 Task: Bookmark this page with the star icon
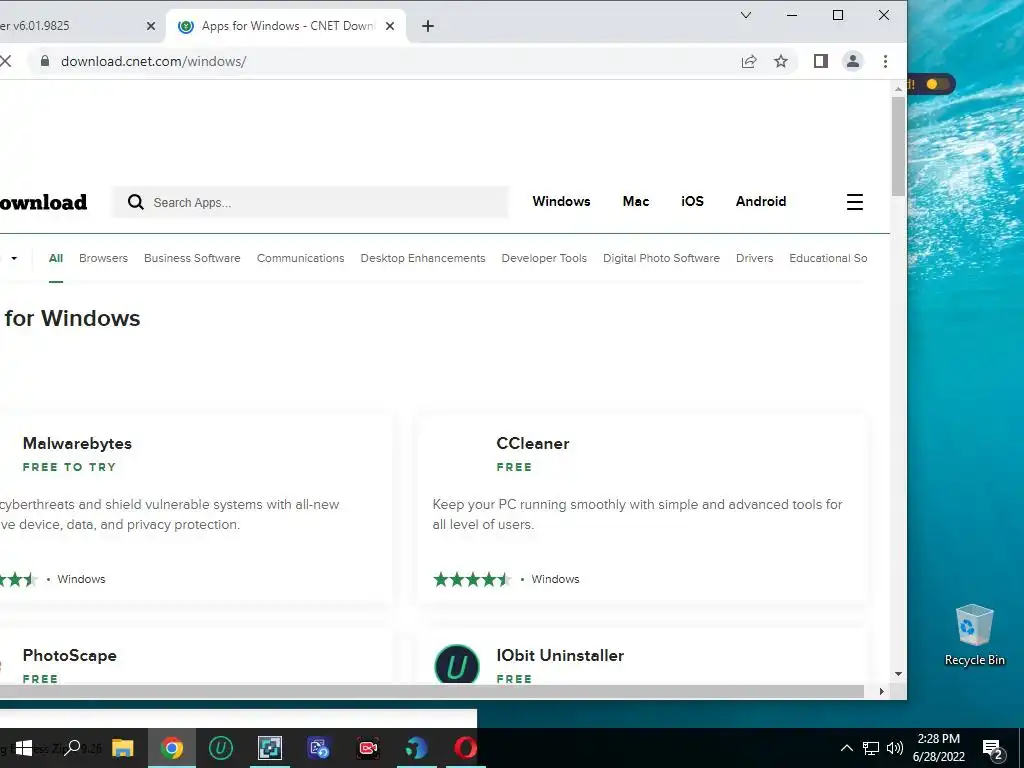tap(780, 61)
